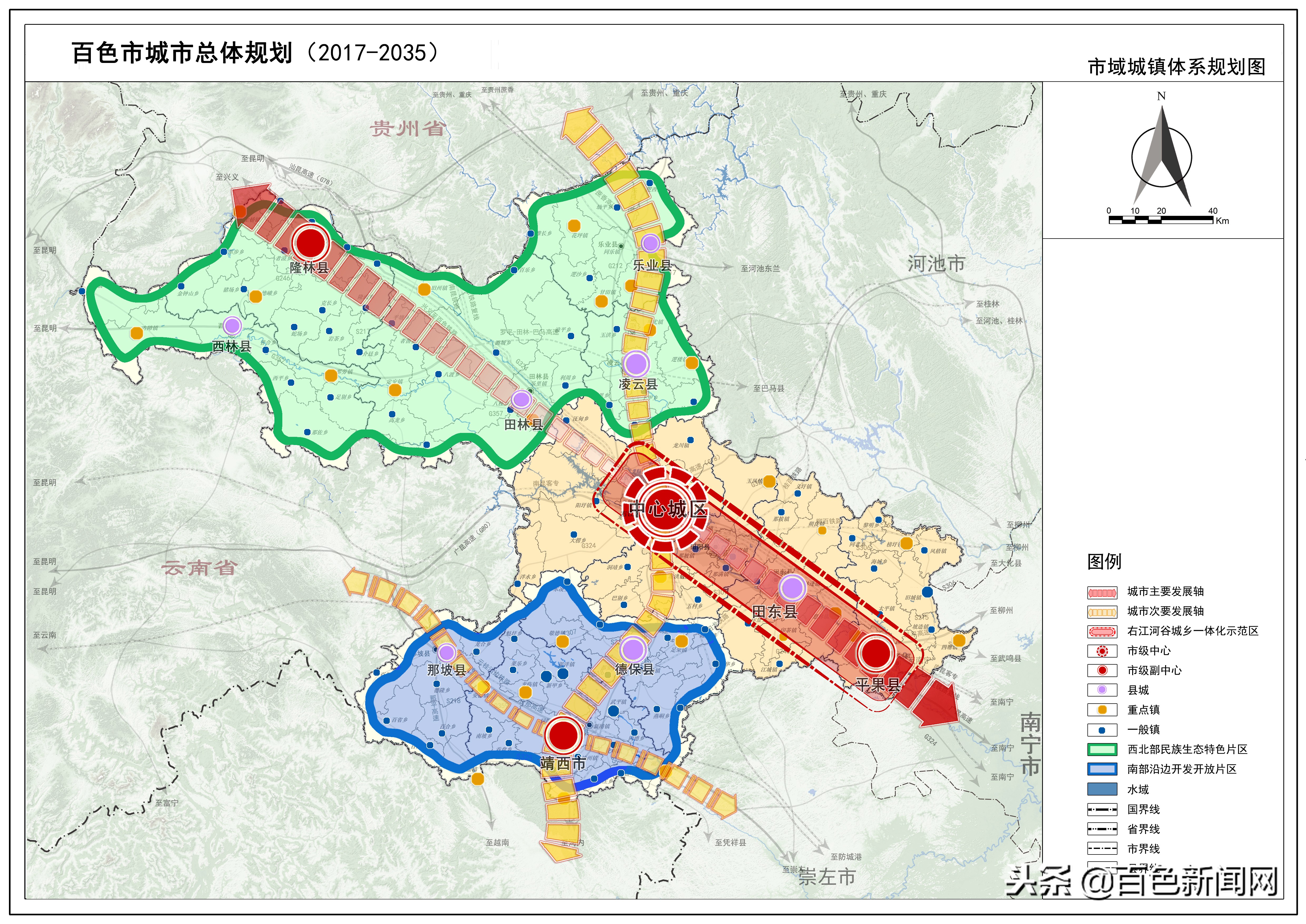The image size is (1306, 924).
Task: Click the yellow southern arrowhead below 靖西市
Action: pyautogui.click(x=560, y=851)
